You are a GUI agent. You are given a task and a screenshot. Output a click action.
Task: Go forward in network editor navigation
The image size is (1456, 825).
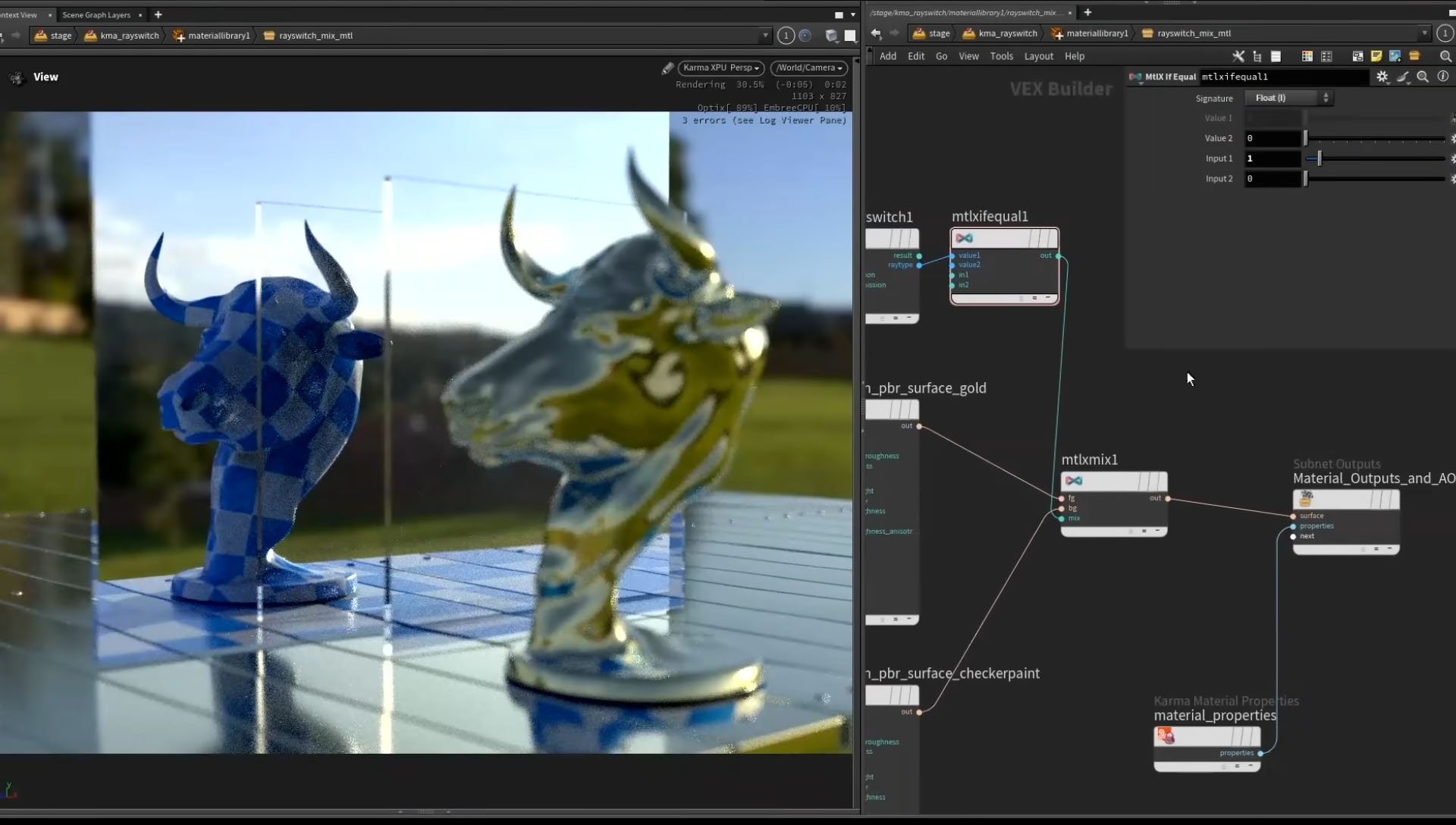[894, 33]
